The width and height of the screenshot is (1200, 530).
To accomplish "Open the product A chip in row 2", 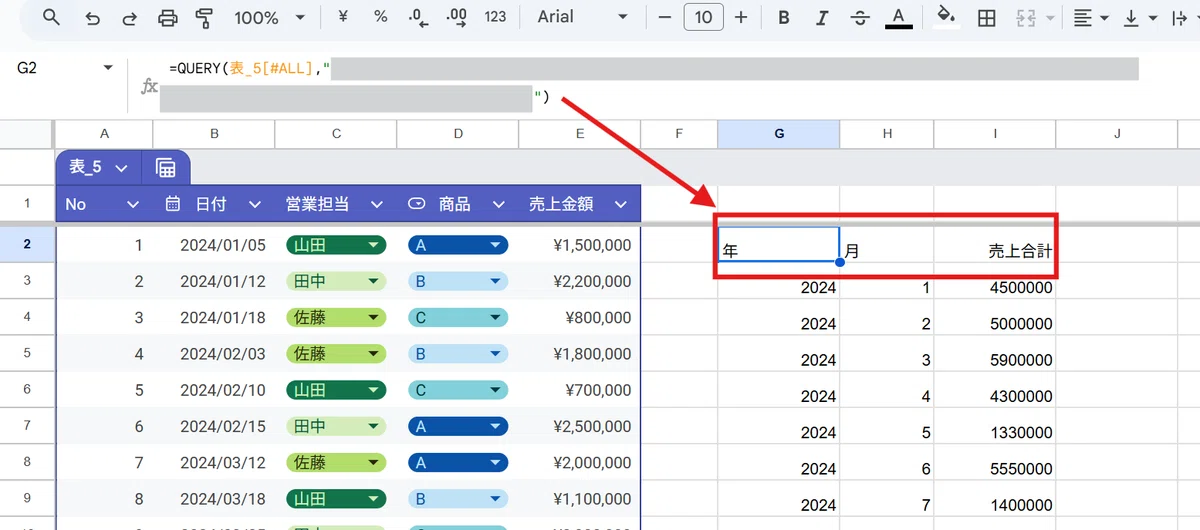I will tap(458, 245).
